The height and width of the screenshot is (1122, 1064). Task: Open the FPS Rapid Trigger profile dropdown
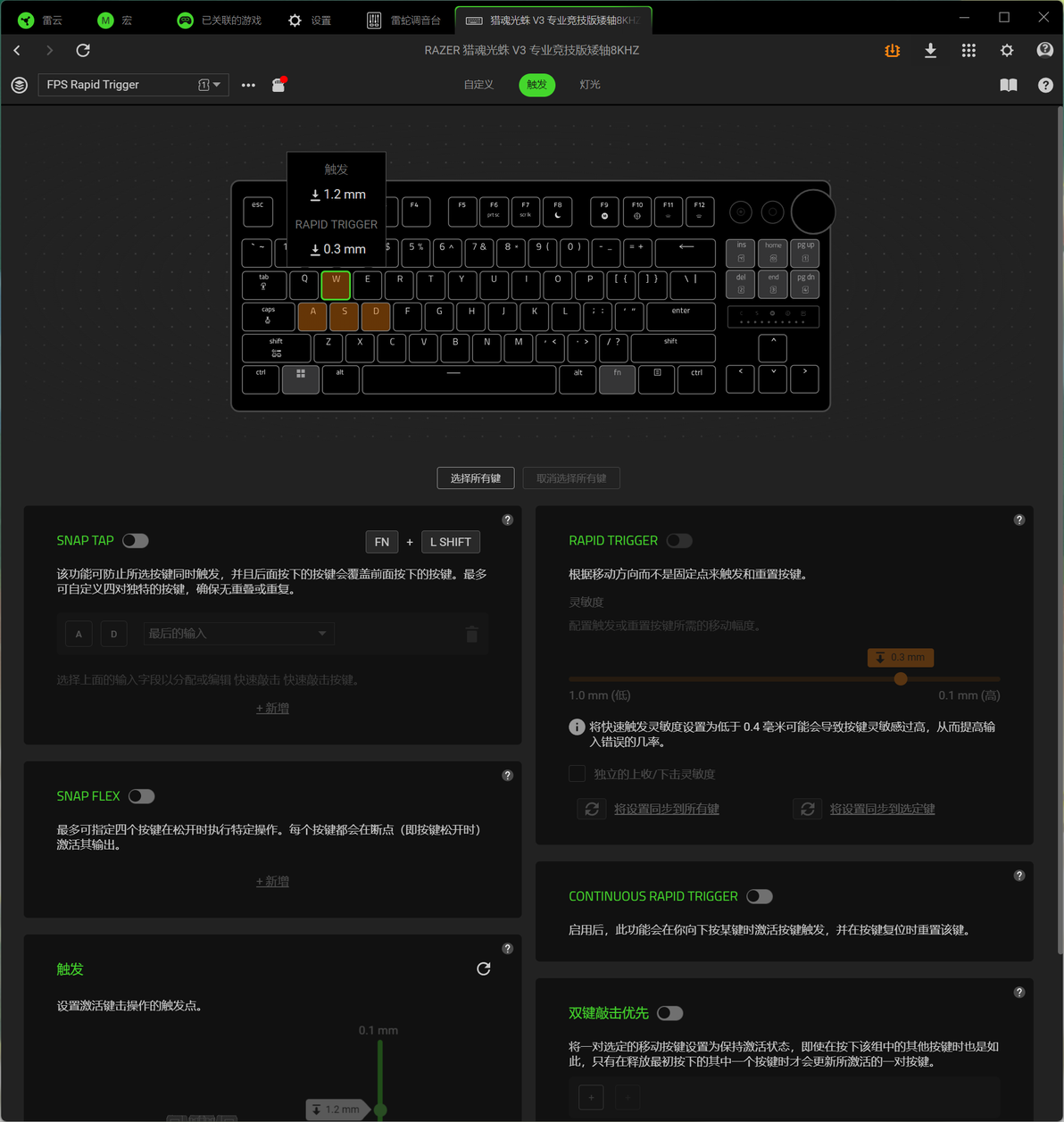[134, 85]
